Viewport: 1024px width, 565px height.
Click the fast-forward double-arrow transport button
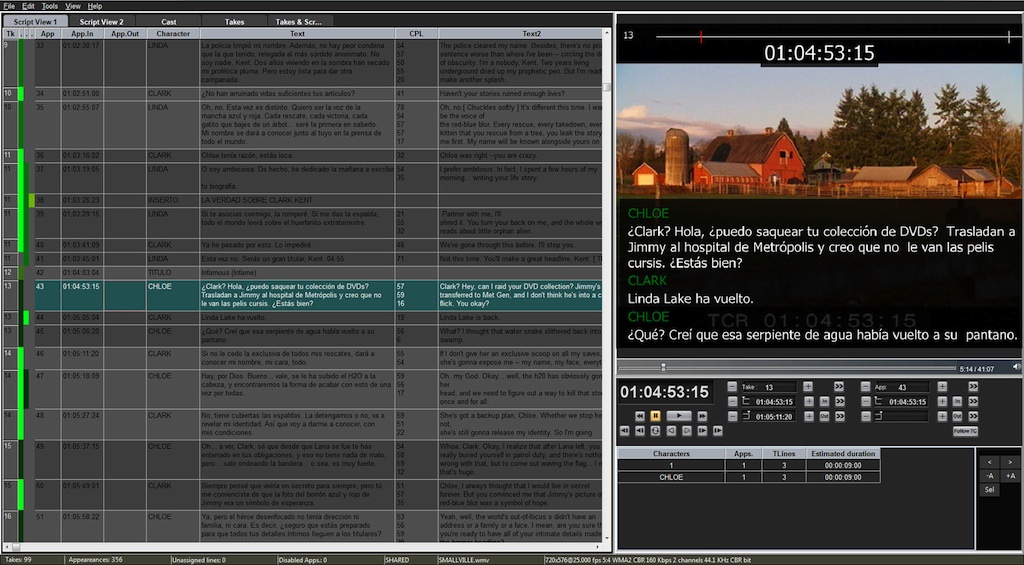[x=702, y=416]
